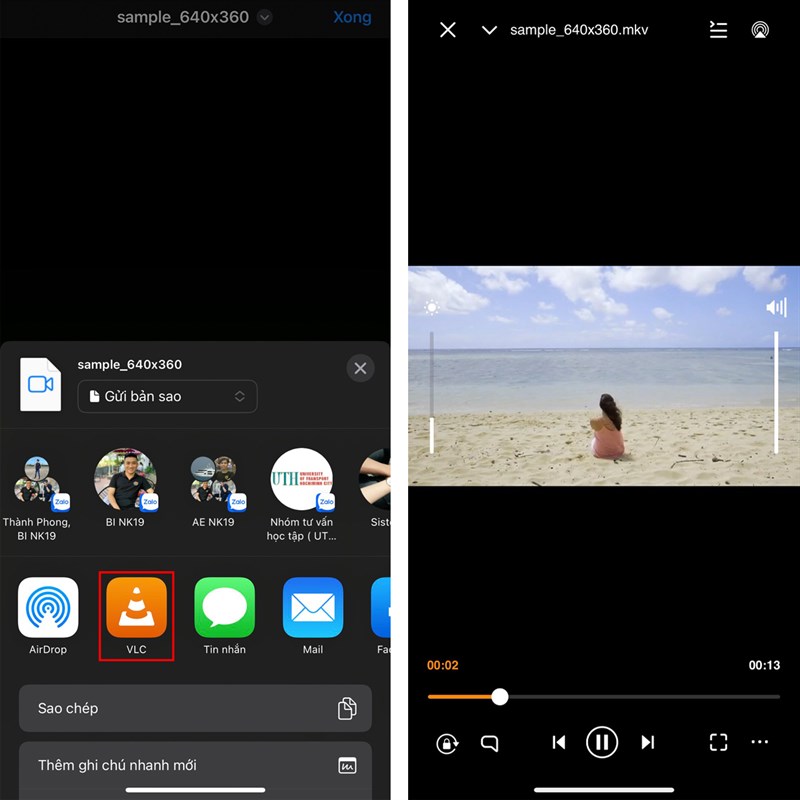This screenshot has height=800, width=800.
Task: Tap the AirPlay cast icon
Action: coord(760,30)
